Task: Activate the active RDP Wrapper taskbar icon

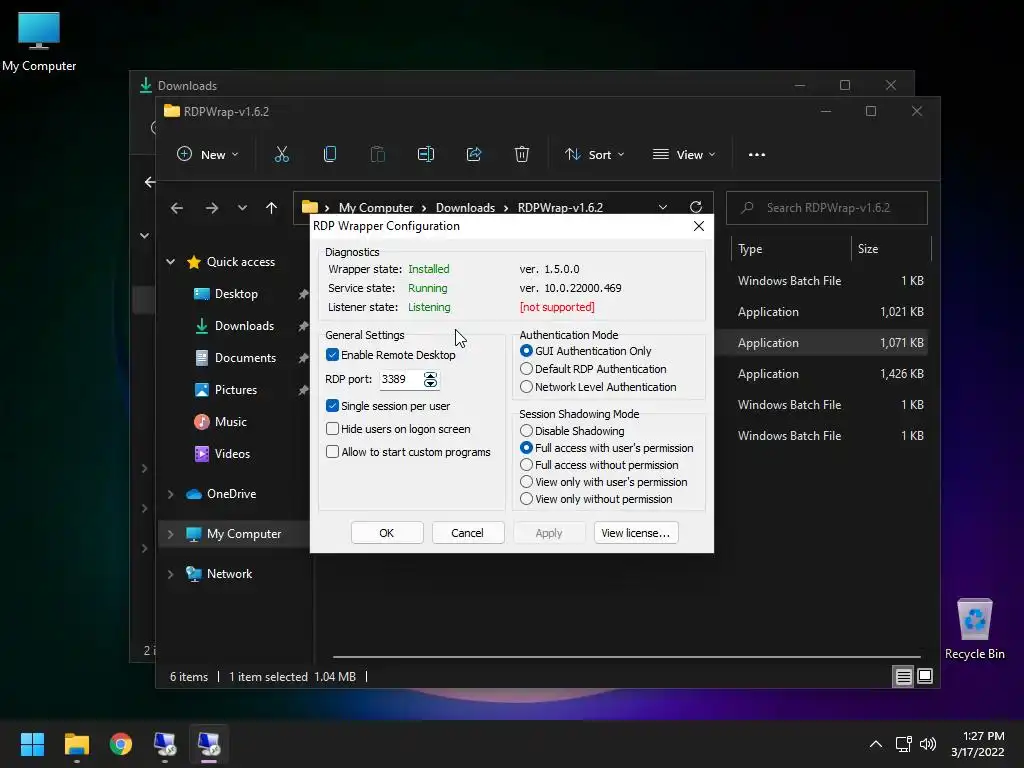Action: 209,744
